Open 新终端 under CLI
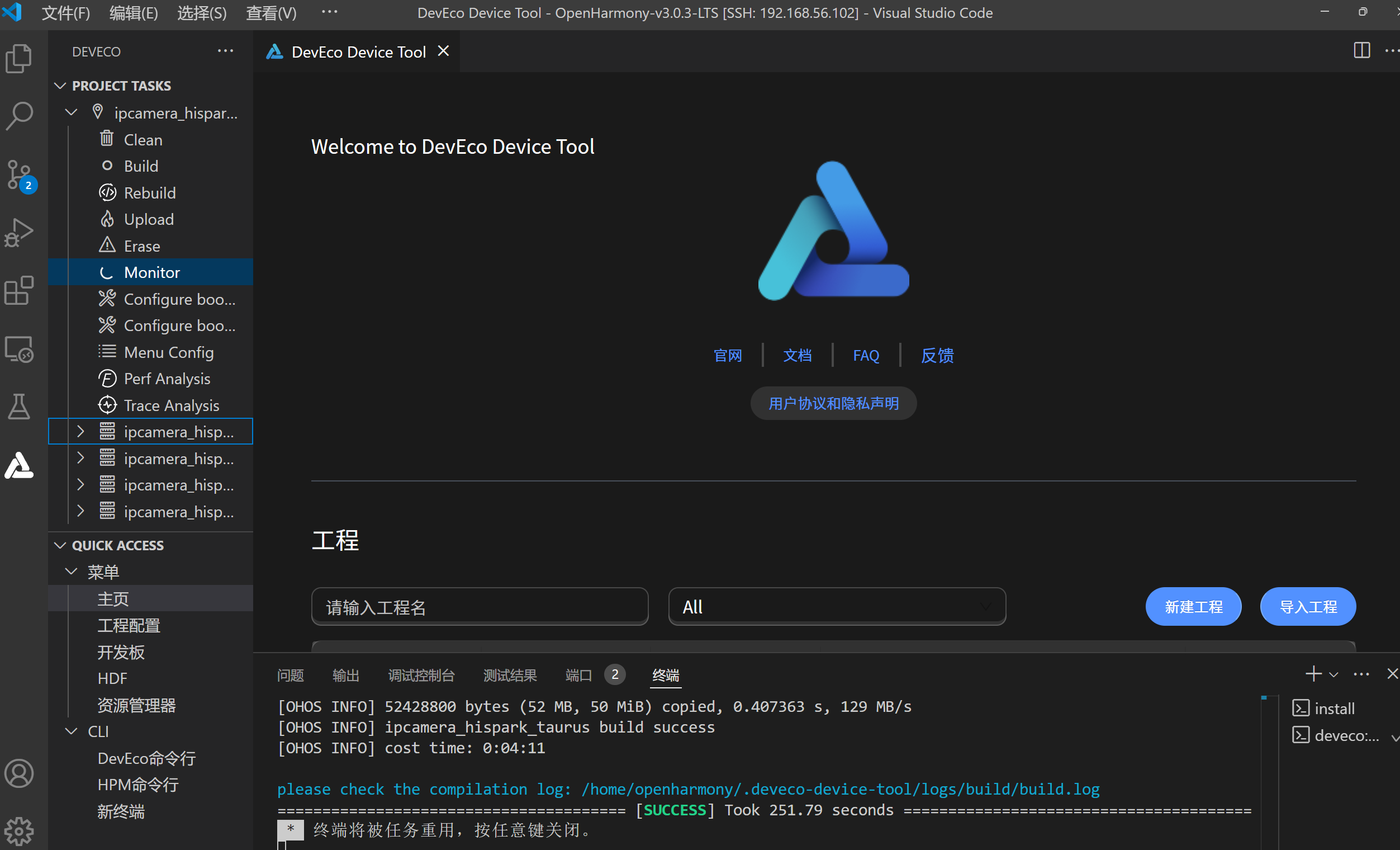The image size is (1400, 850). click(121, 811)
